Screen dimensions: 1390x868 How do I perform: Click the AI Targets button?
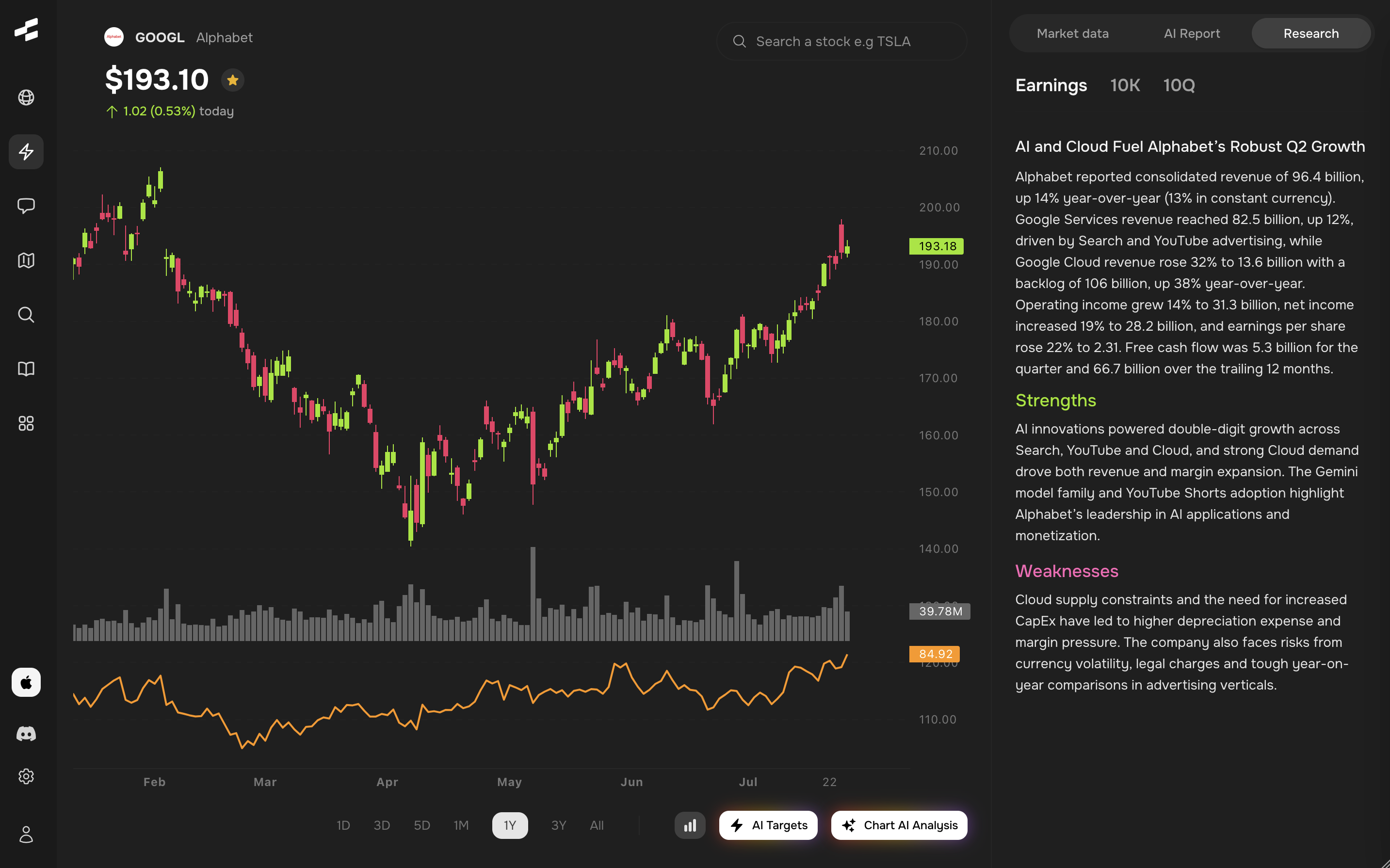[x=768, y=825]
